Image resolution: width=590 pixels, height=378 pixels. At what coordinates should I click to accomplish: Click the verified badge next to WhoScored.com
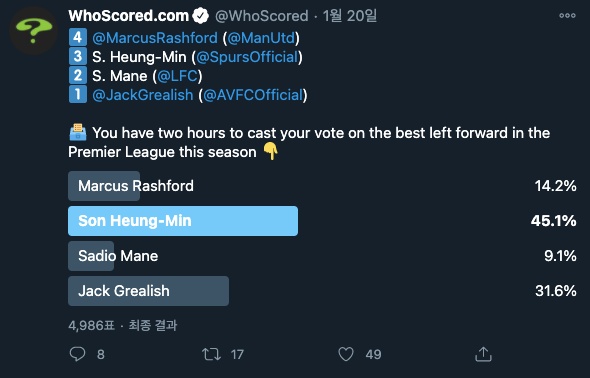point(200,16)
